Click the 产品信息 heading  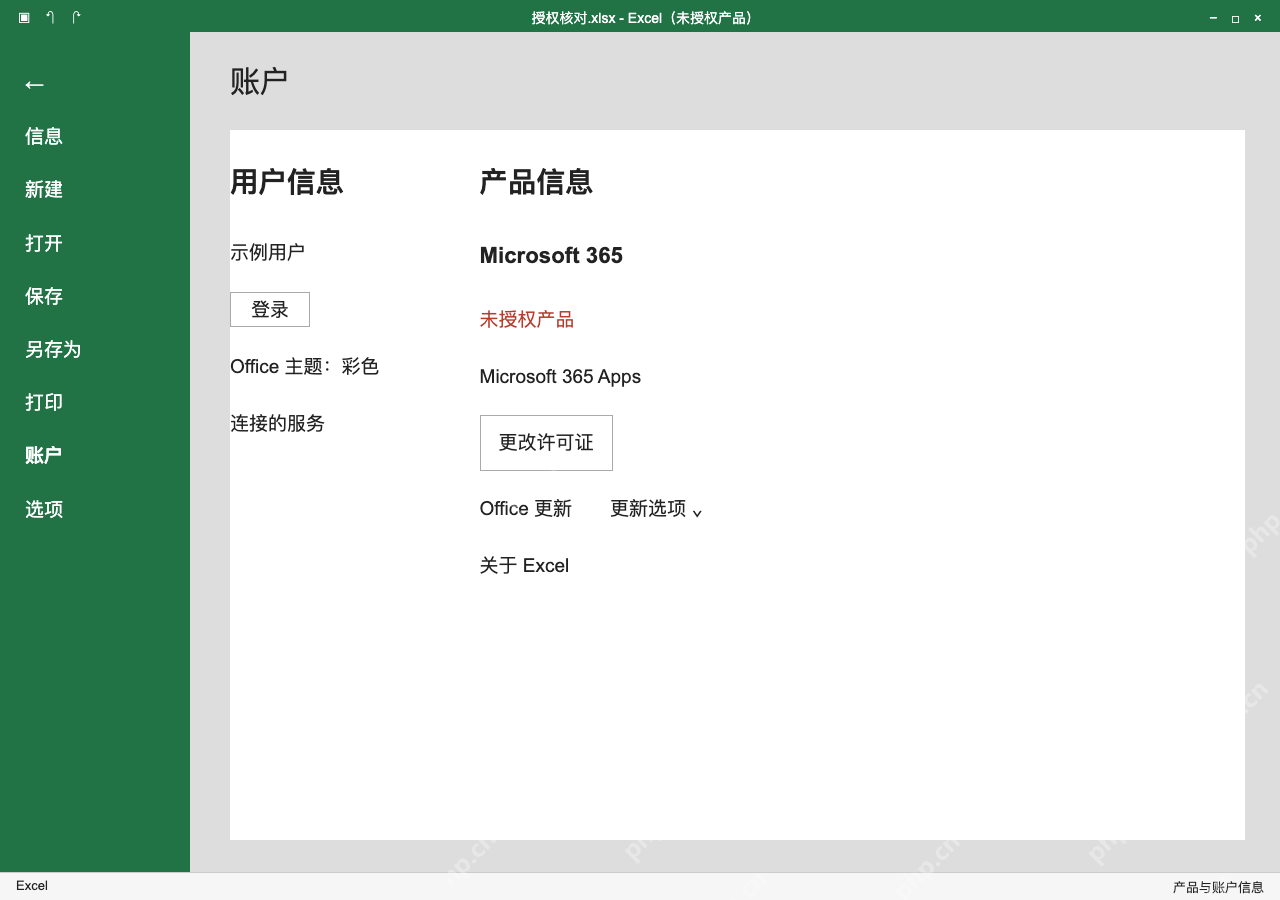pos(536,182)
